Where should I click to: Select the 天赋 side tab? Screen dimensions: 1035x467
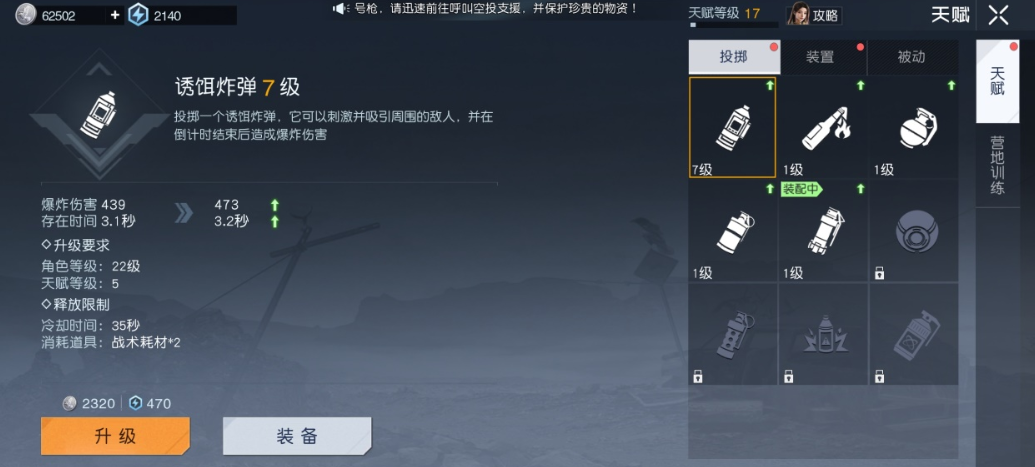coord(997,81)
